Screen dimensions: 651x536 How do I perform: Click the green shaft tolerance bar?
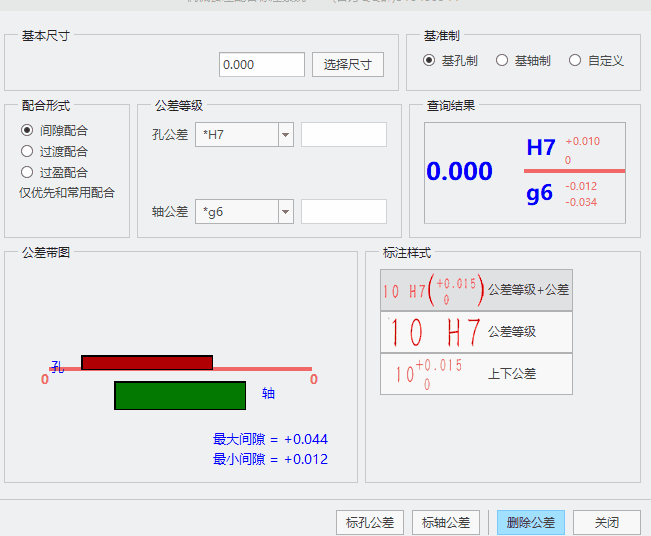click(x=180, y=396)
